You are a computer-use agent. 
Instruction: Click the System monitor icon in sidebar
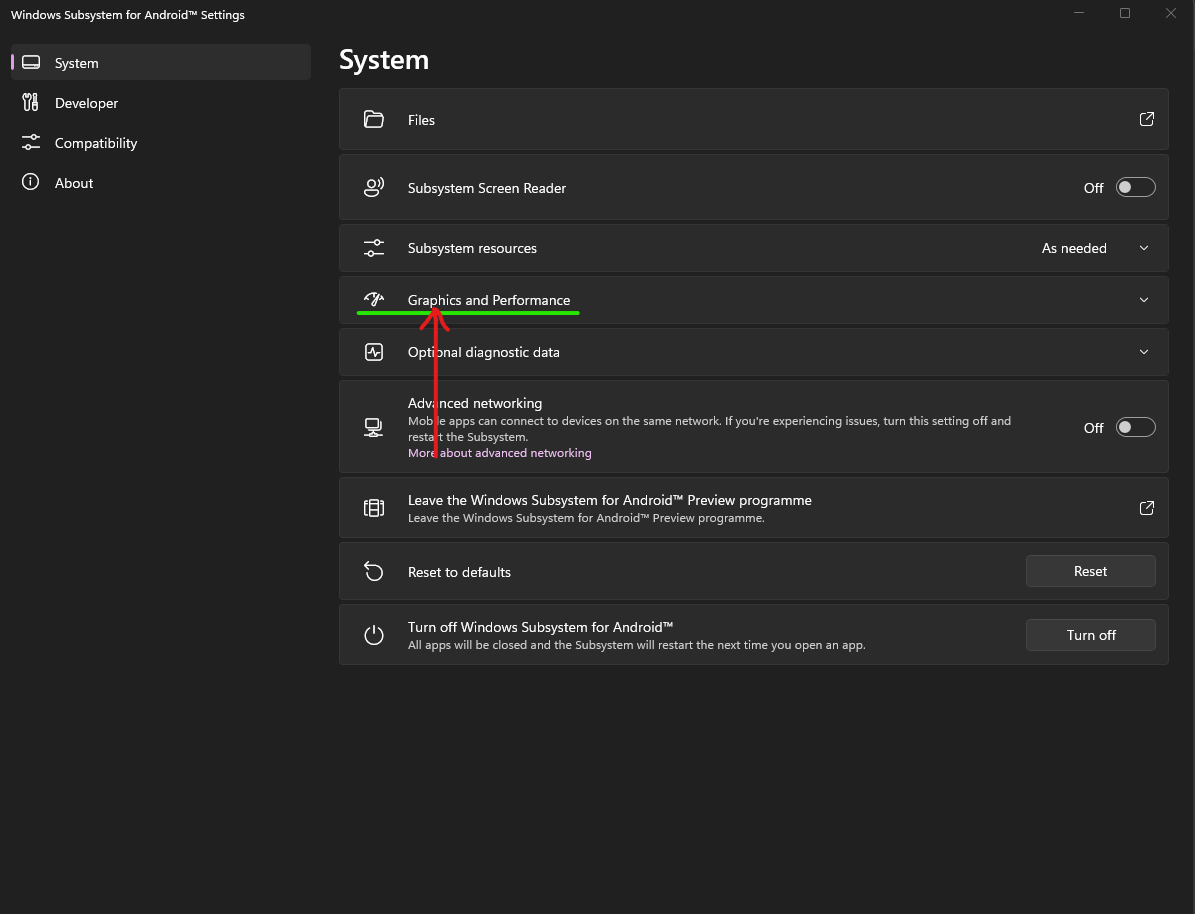[30, 63]
